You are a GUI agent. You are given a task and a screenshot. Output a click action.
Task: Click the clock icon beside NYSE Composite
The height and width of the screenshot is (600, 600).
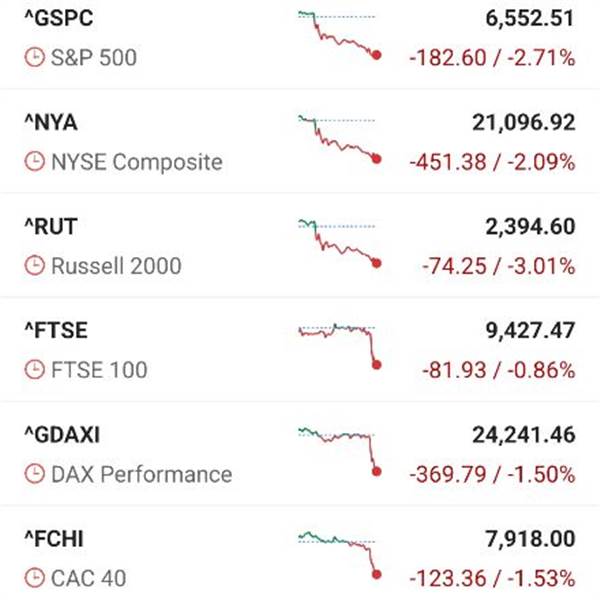coord(34,162)
